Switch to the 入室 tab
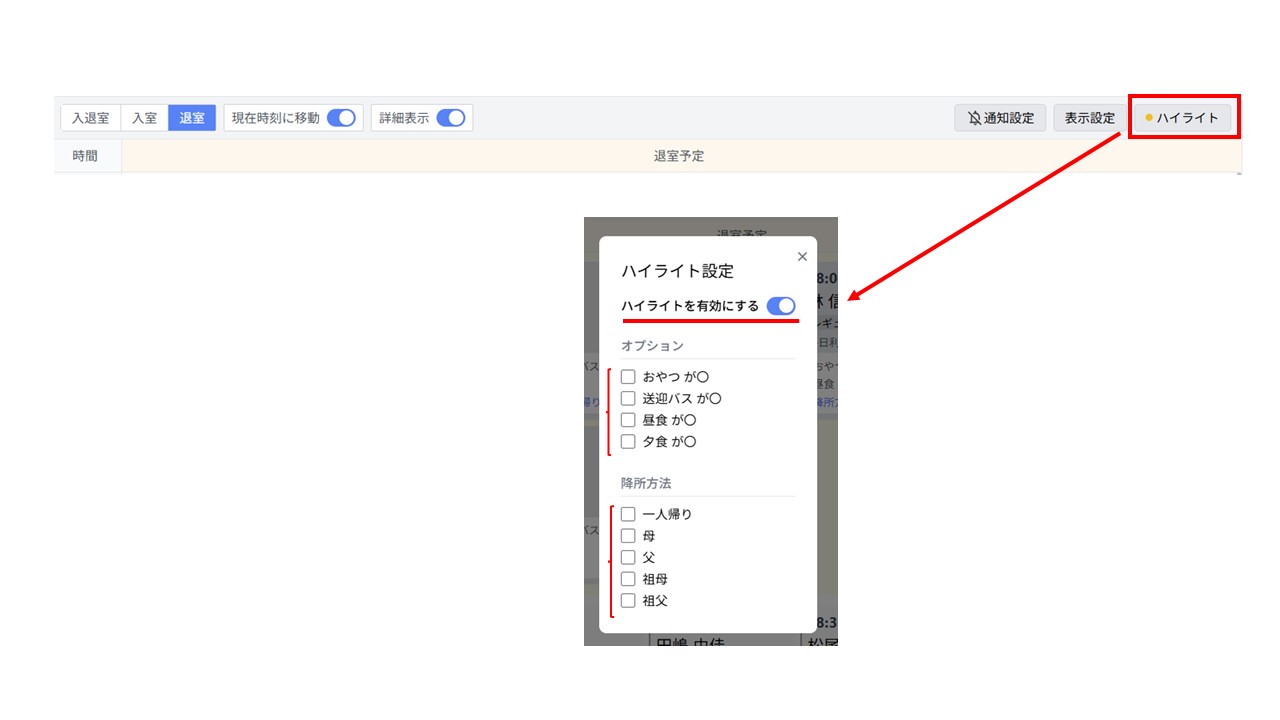This screenshot has height=720, width=1280. [x=145, y=118]
